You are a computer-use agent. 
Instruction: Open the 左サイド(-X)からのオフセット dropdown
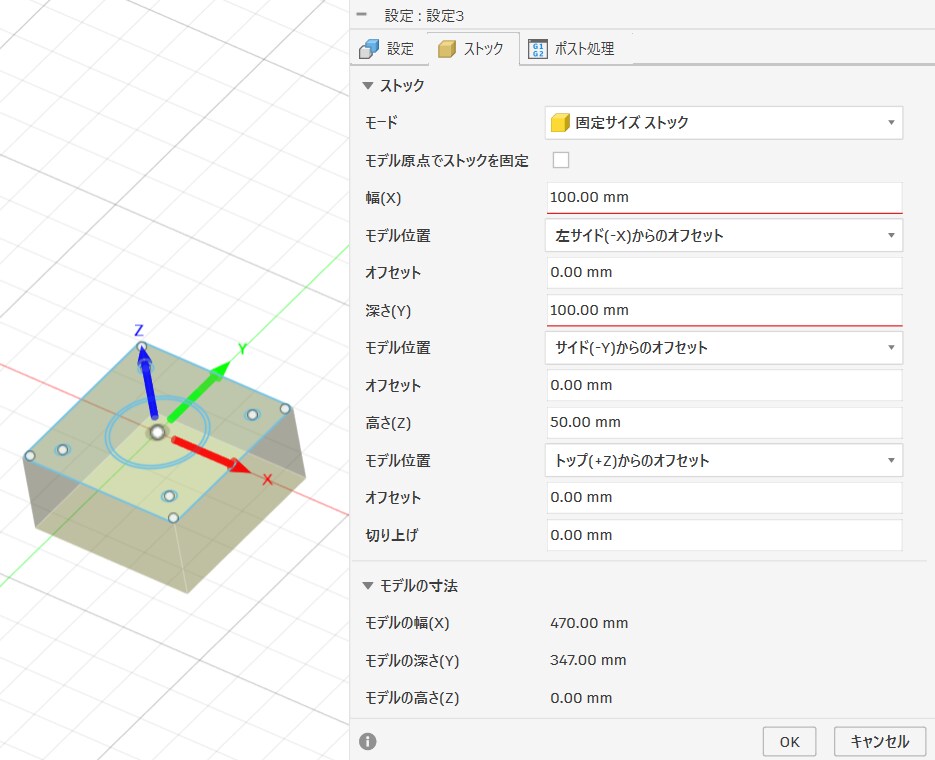click(723, 235)
